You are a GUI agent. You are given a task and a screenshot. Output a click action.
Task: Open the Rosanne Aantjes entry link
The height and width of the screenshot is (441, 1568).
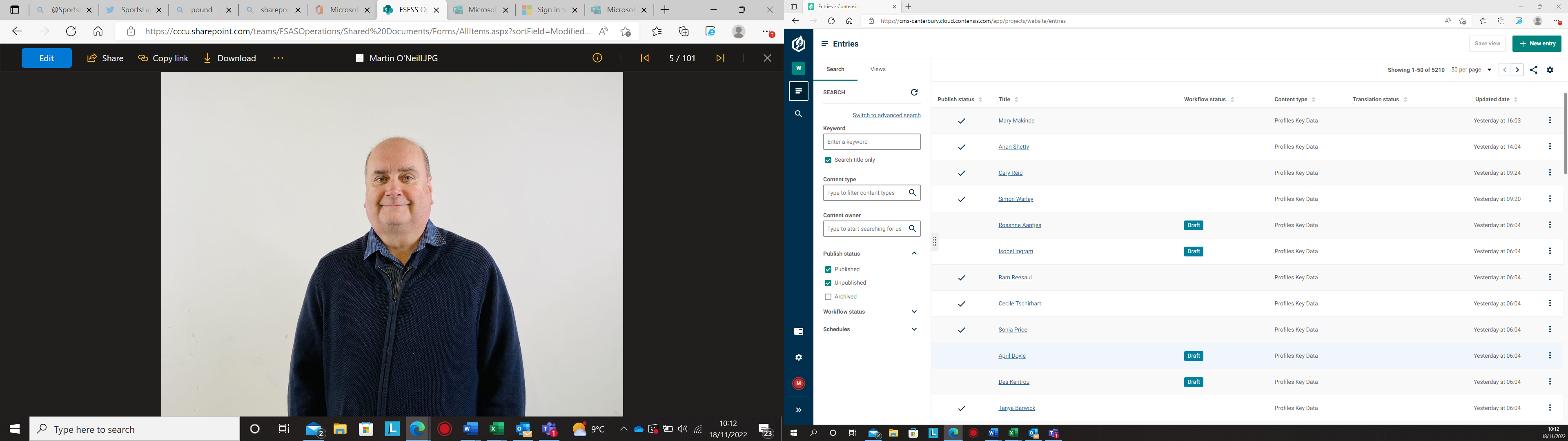1019,225
